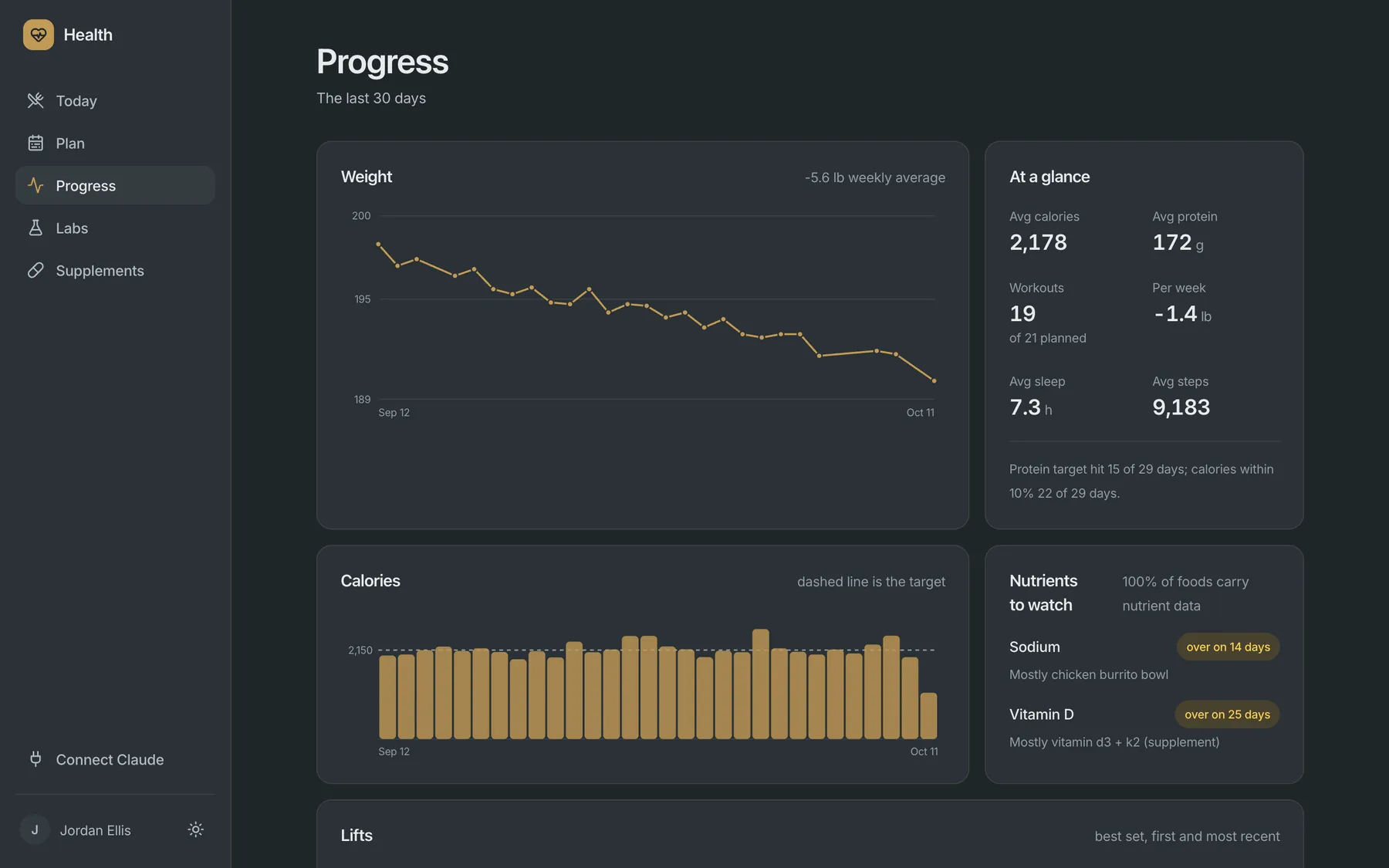Click the first weight data point on Sep 12
Image resolution: width=1389 pixels, height=868 pixels.
pyautogui.click(x=378, y=244)
